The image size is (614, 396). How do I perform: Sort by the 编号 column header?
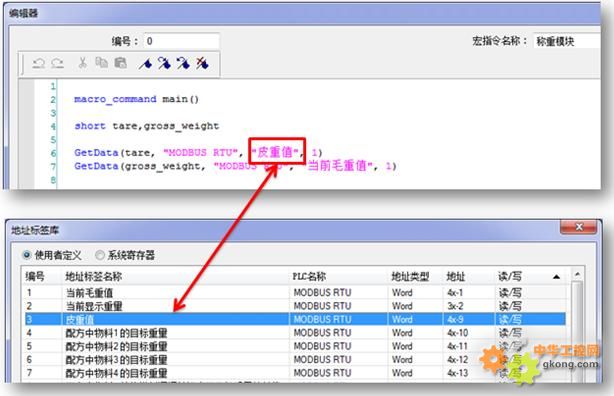41,277
